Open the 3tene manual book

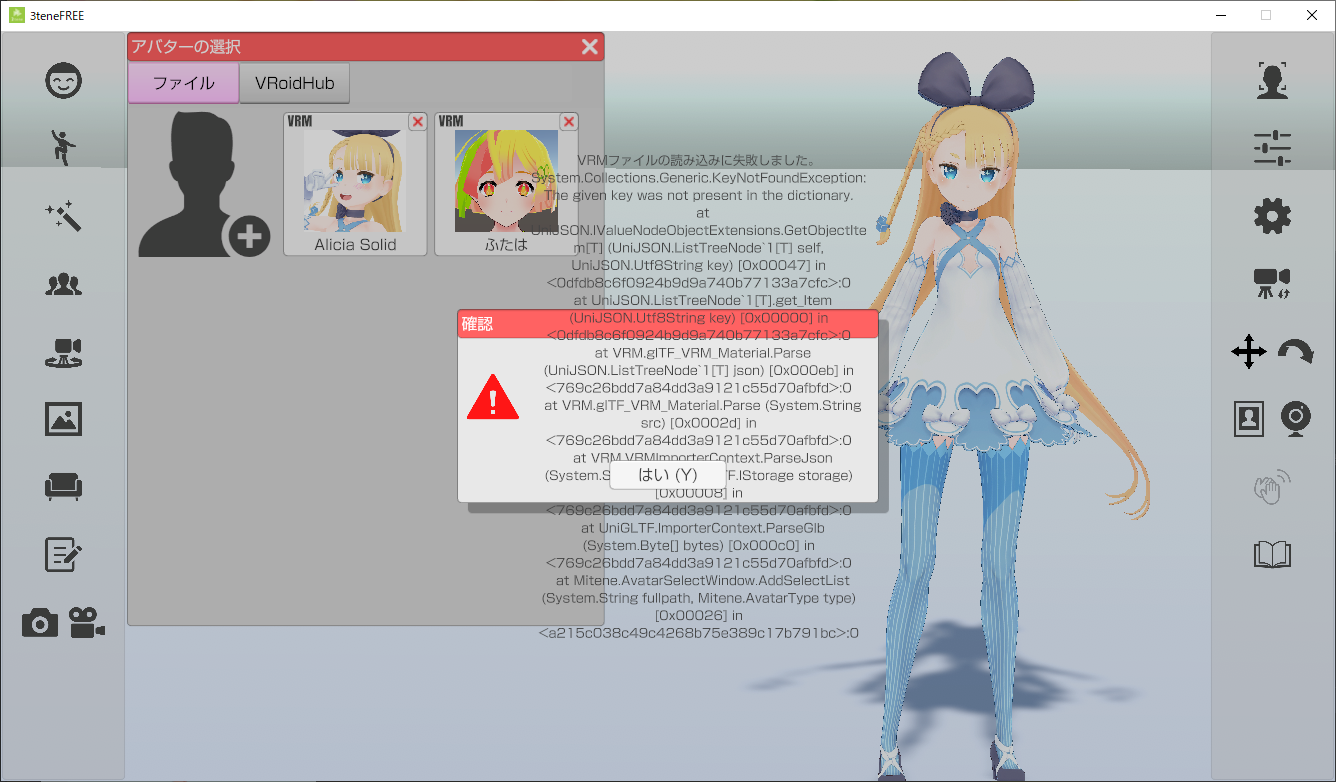coord(1271,554)
